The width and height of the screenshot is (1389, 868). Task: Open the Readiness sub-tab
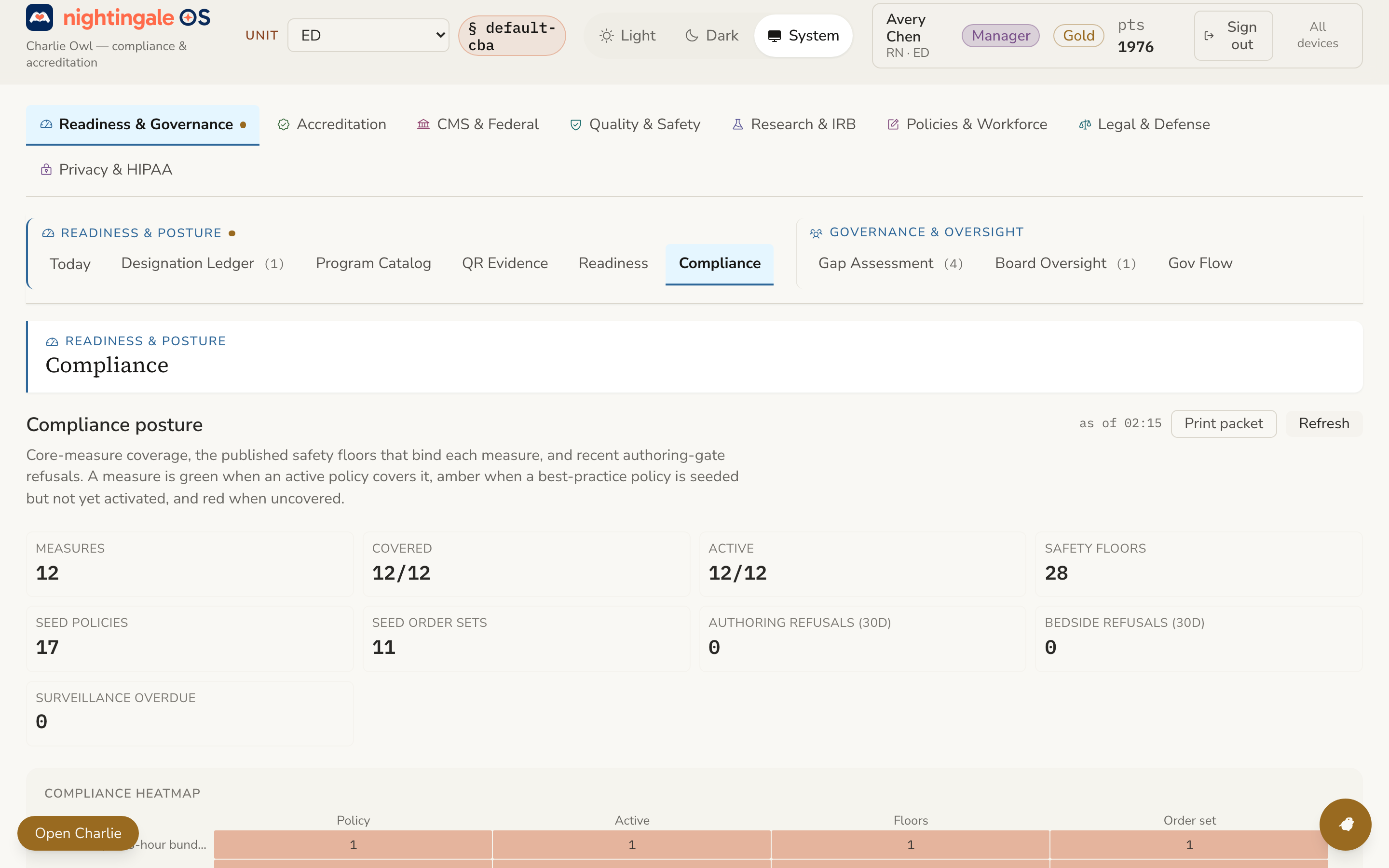click(x=613, y=263)
